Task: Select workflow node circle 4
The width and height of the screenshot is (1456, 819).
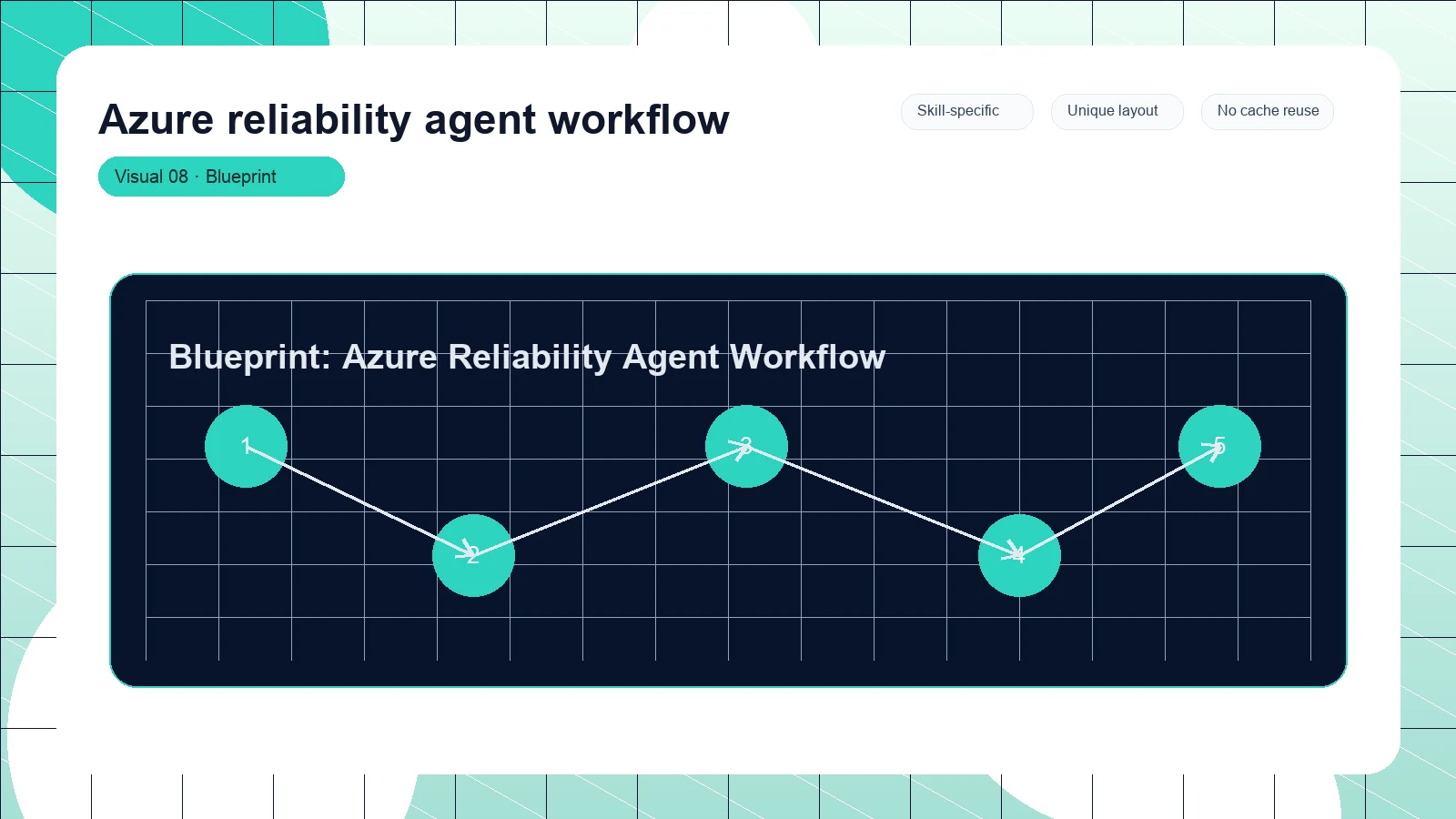Action: tap(1019, 555)
